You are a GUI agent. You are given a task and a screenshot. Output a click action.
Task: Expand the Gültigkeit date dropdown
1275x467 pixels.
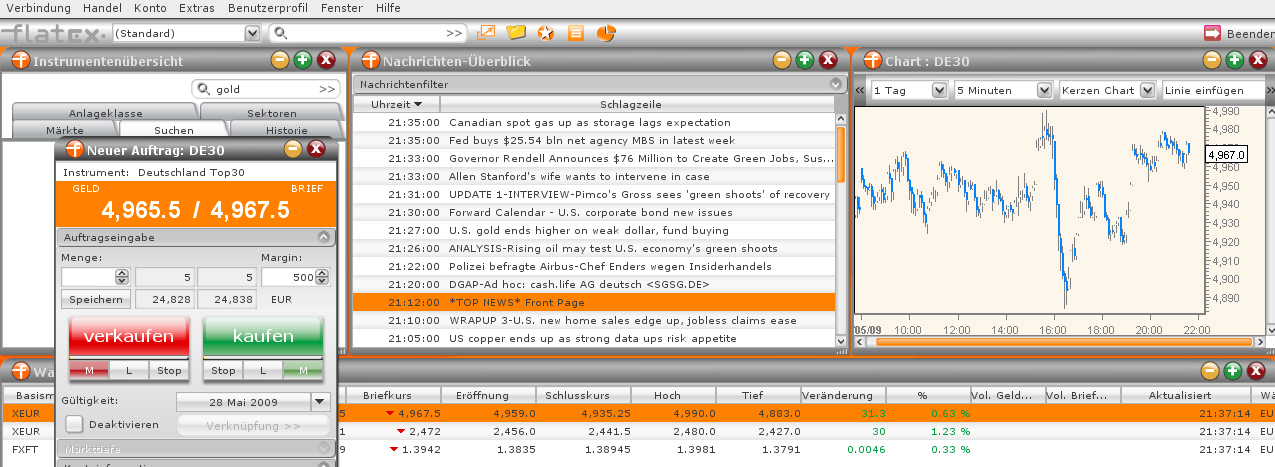[320, 401]
